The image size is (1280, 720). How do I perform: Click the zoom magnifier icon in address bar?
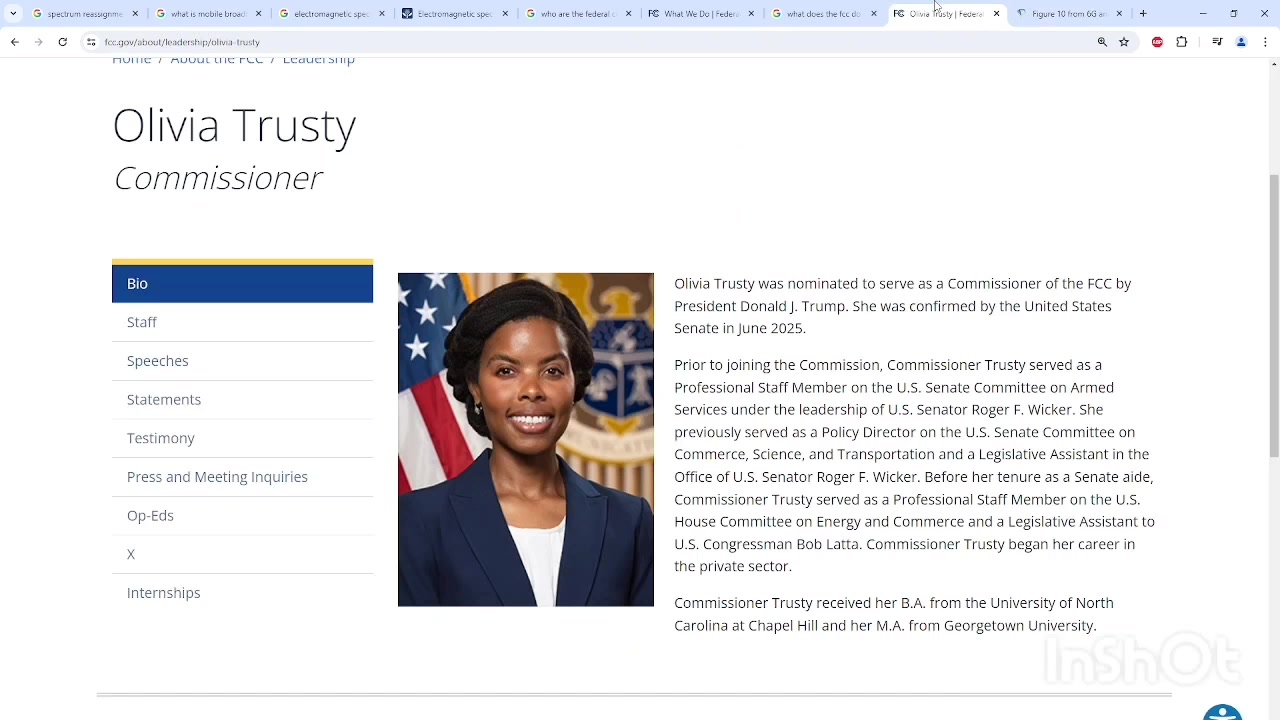pos(1102,42)
